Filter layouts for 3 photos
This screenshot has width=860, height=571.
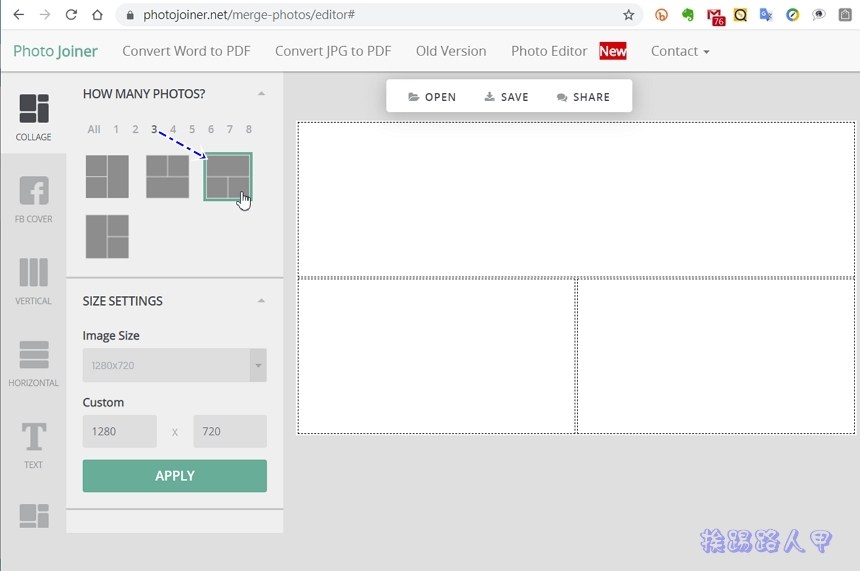click(x=154, y=129)
